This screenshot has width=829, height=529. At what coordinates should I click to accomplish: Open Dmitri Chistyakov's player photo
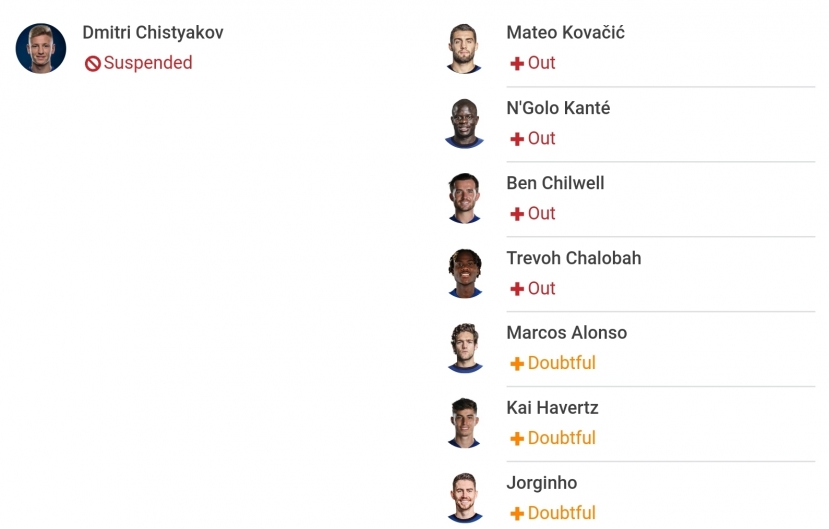pyautogui.click(x=41, y=48)
